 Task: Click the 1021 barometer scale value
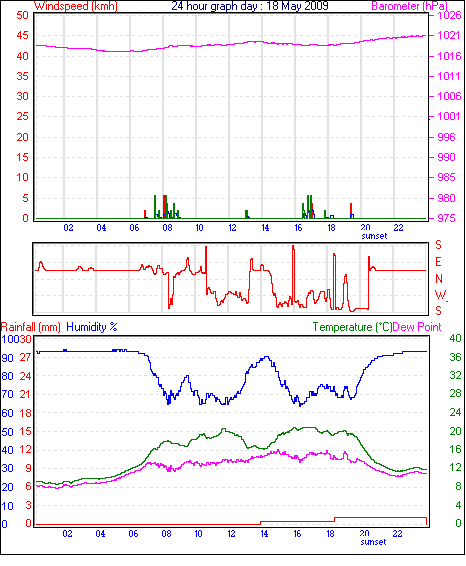pos(449,35)
